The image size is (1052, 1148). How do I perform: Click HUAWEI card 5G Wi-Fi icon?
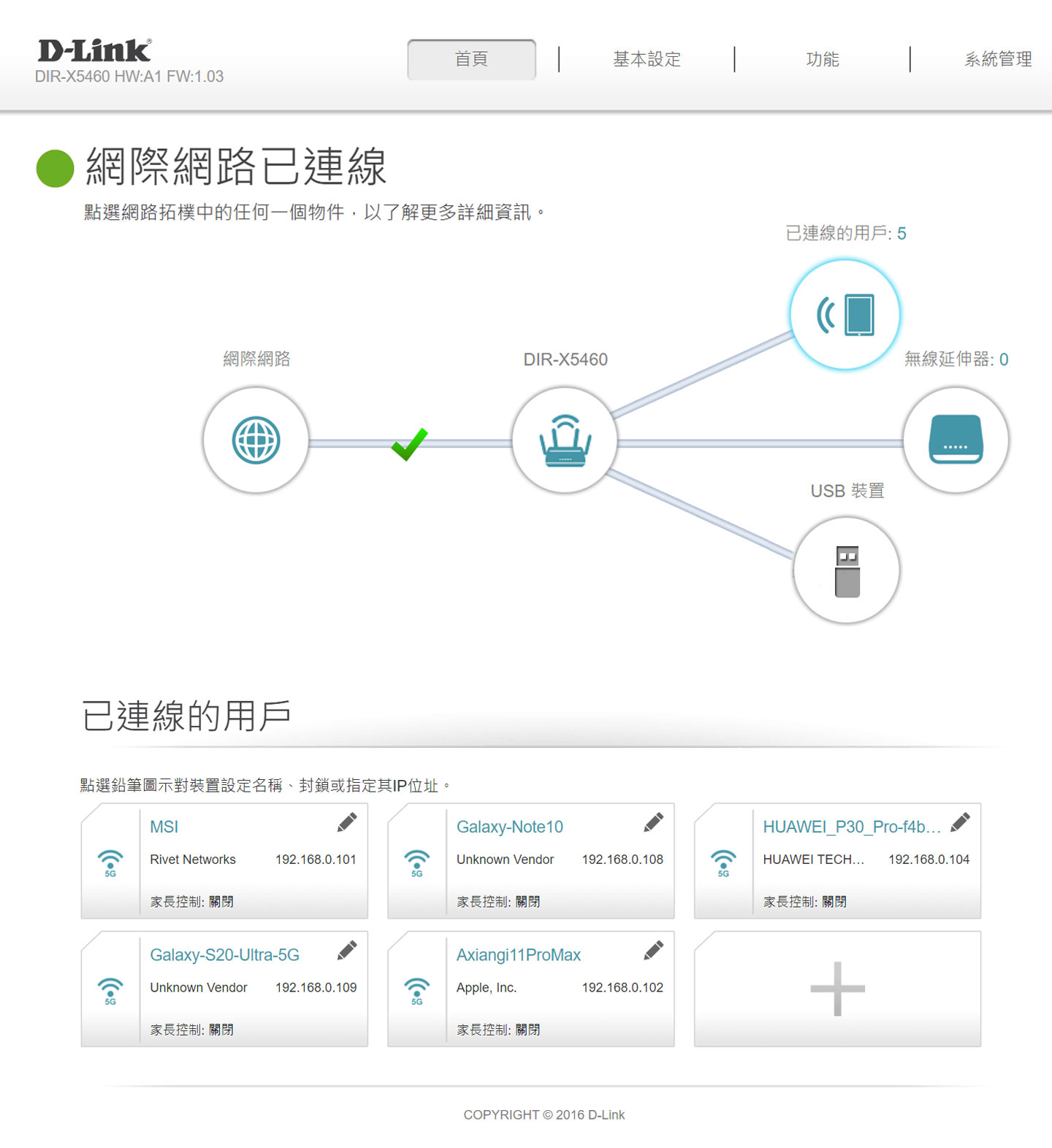[723, 863]
